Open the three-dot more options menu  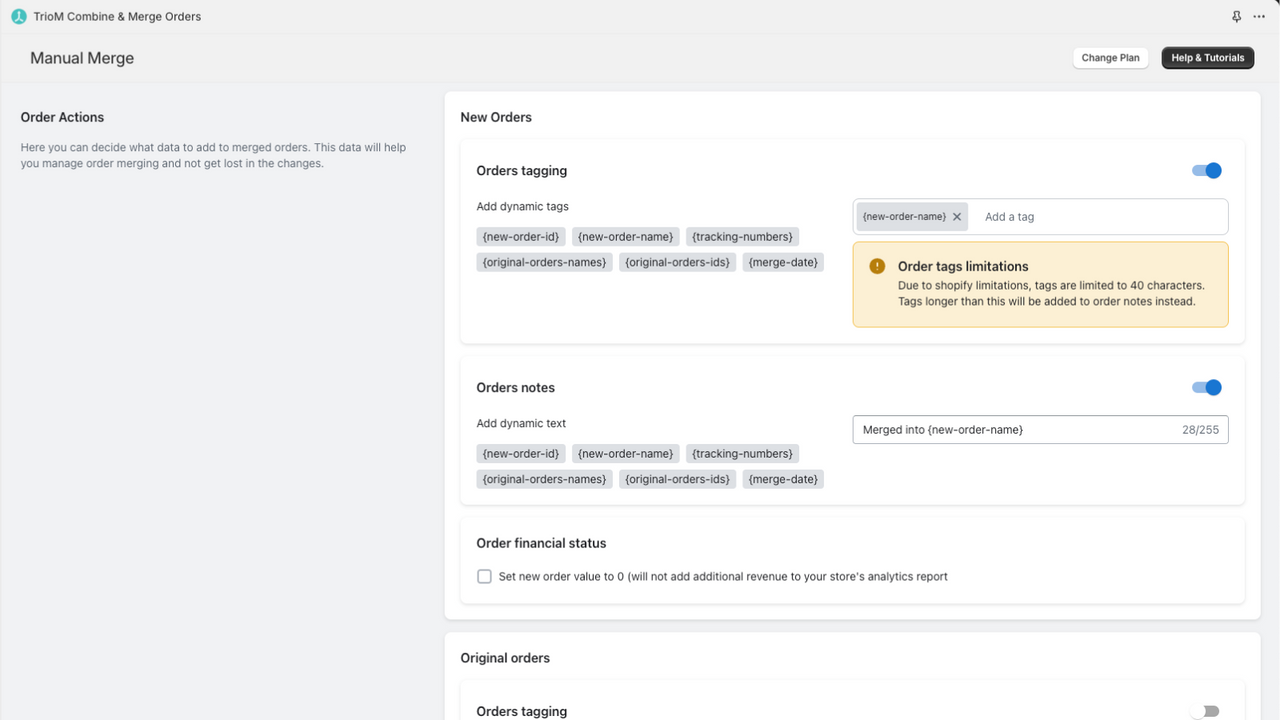pyautogui.click(x=1259, y=16)
